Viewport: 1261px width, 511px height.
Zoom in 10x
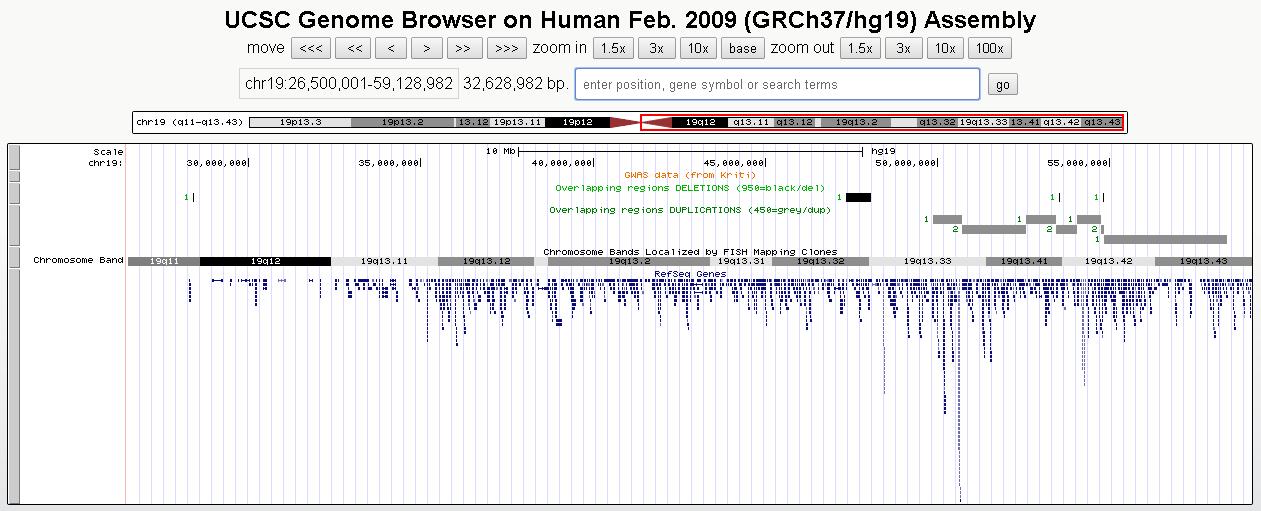pos(697,48)
